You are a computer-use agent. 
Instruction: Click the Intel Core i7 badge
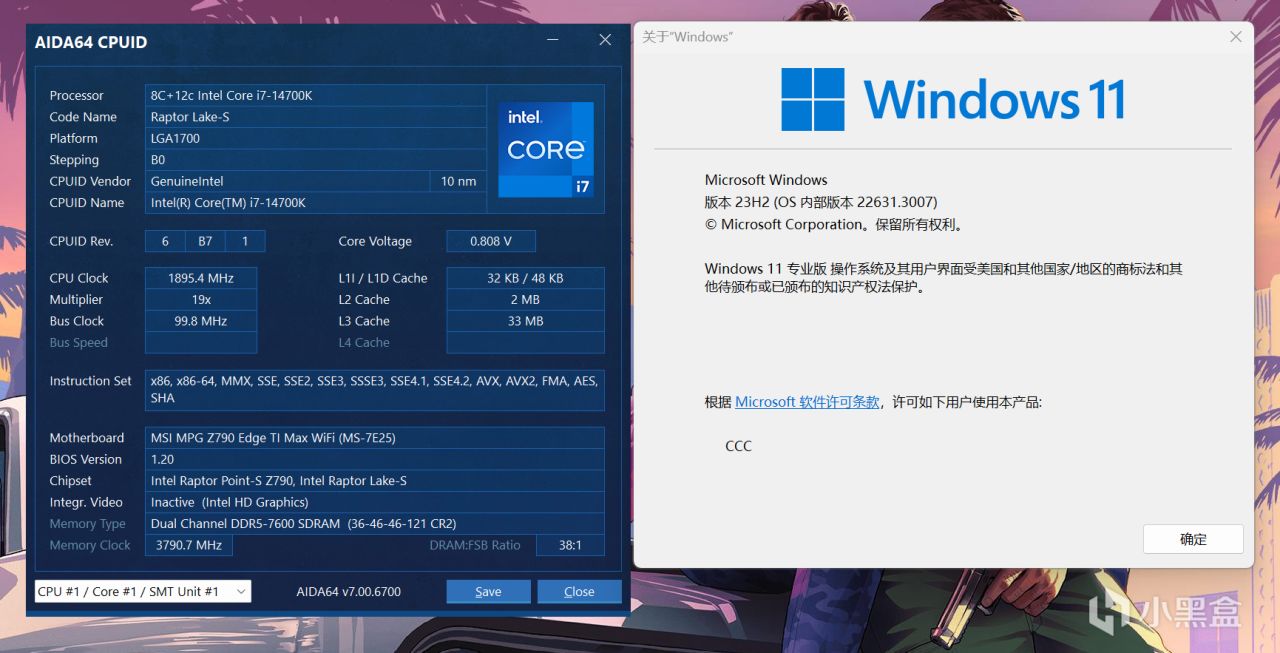[545, 148]
